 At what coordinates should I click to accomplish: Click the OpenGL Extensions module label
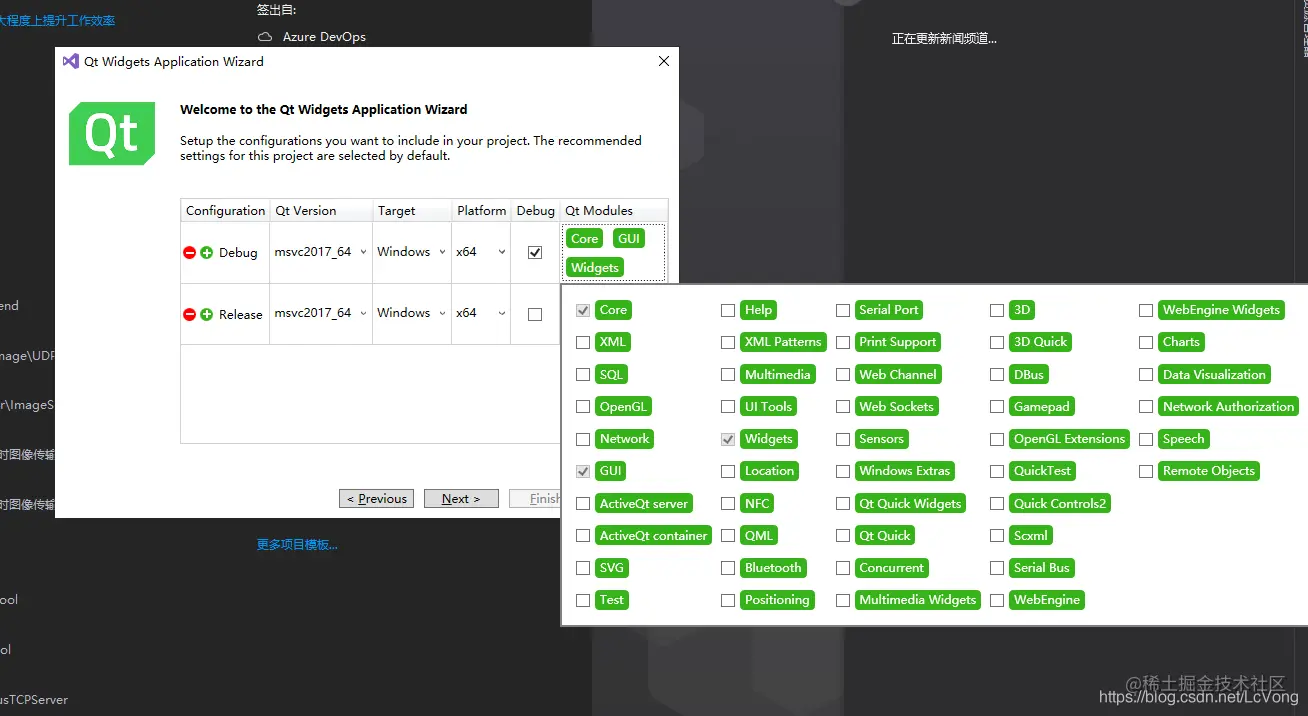1070,439
